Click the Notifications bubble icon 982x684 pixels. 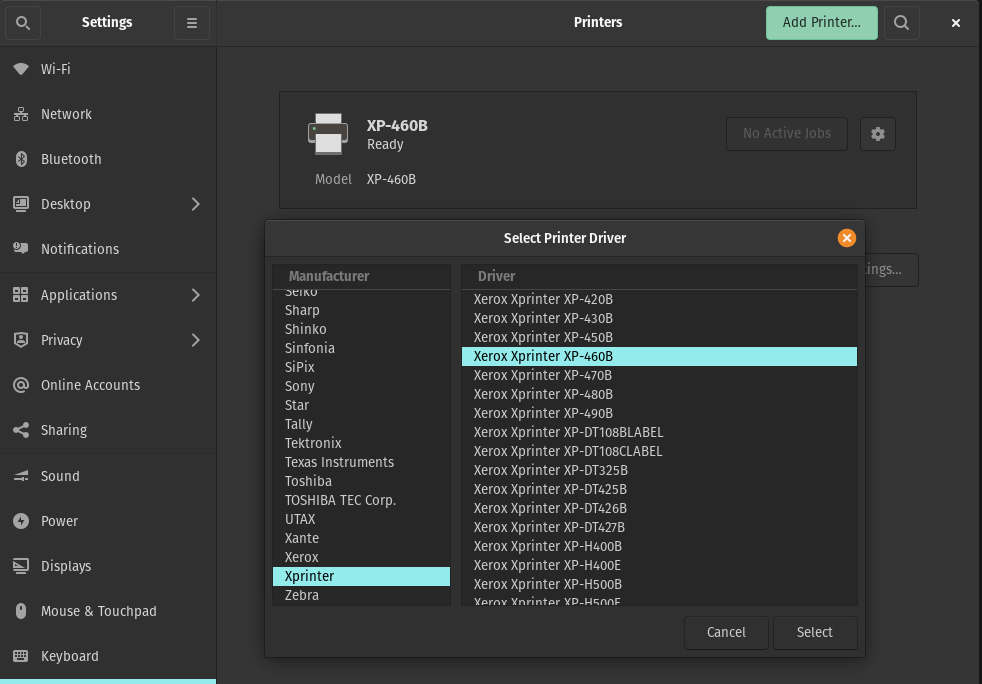coord(21,249)
